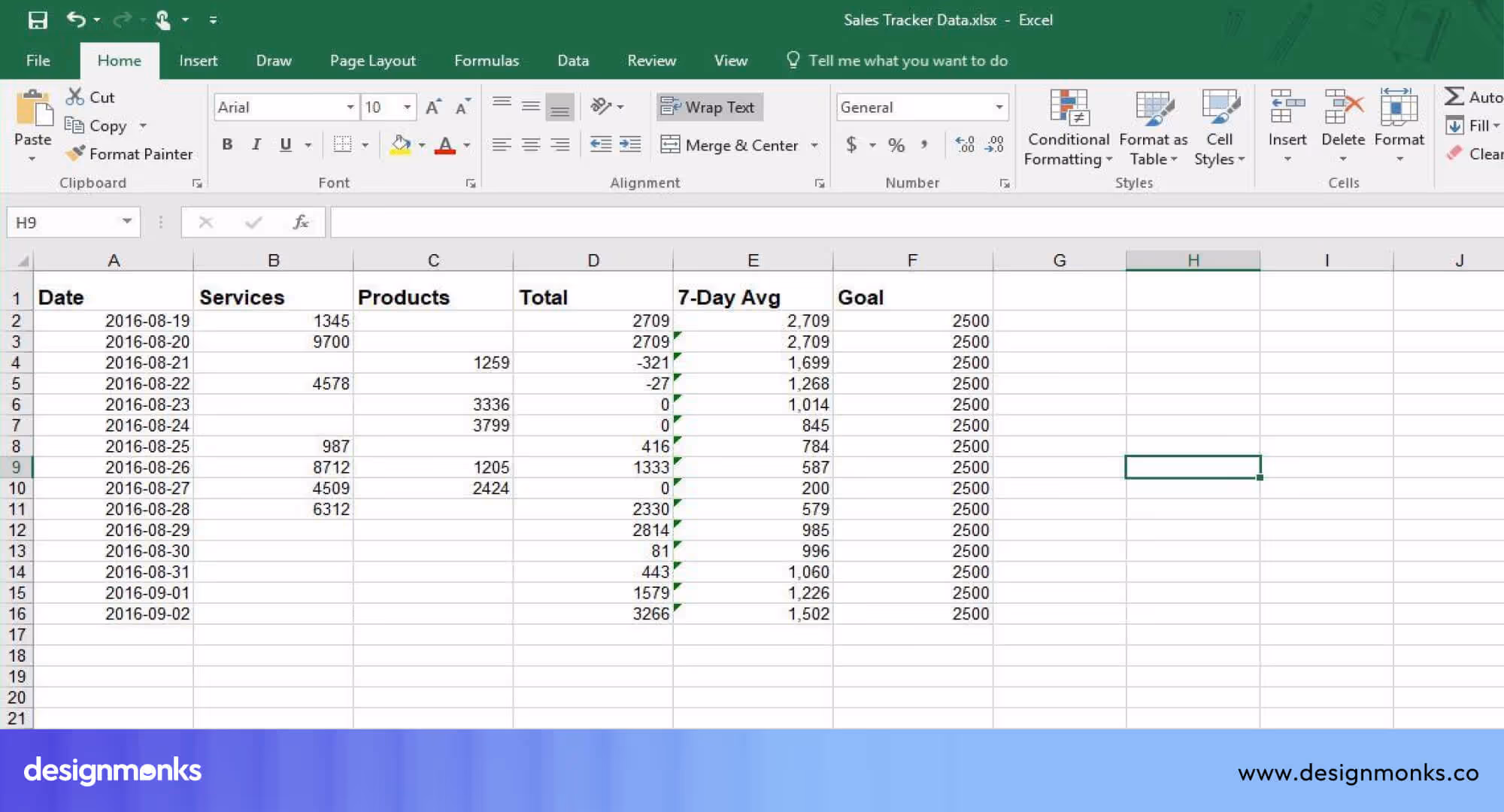Screen dimensions: 1504x812
Task: Open Cell Styles gallery
Action: point(1219,127)
